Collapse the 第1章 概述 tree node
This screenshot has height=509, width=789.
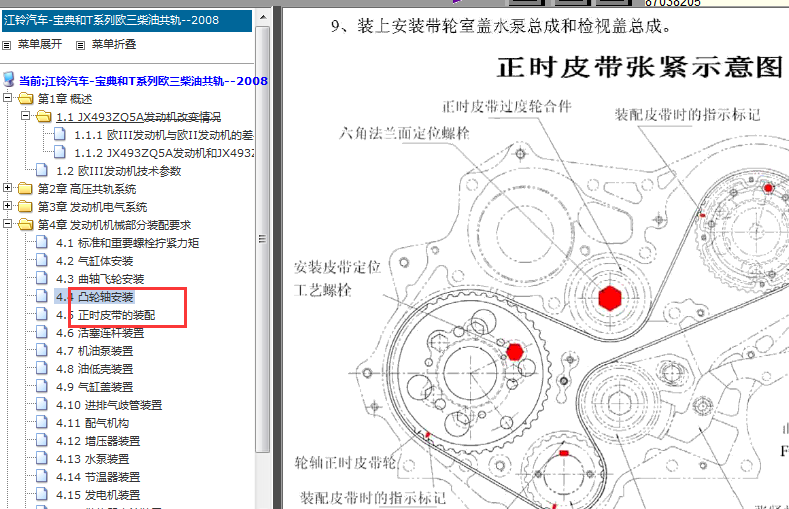click(8, 98)
